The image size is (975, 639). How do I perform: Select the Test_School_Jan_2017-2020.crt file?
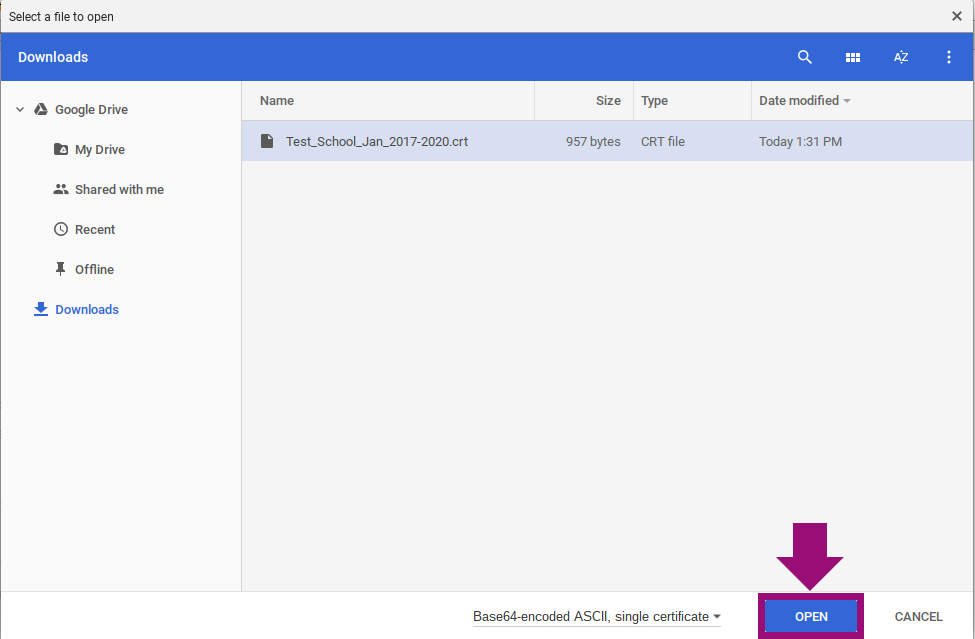pos(377,141)
